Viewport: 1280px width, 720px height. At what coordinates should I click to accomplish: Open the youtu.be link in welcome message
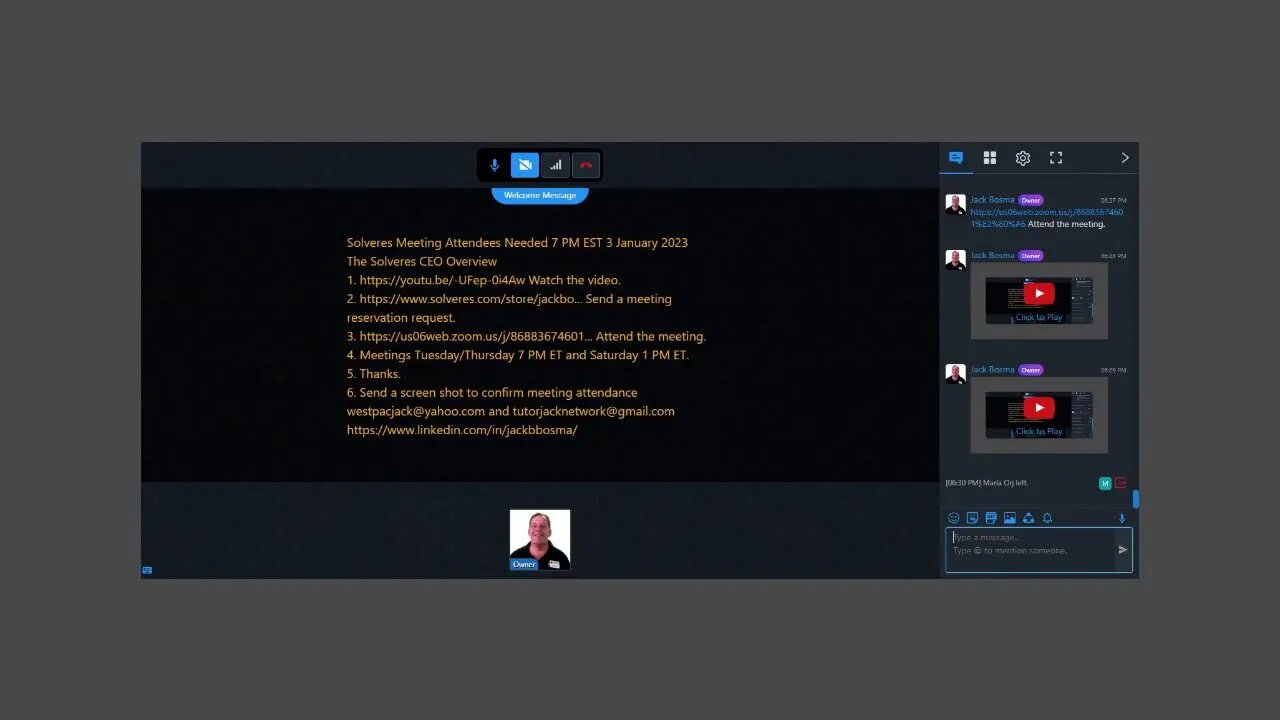(x=442, y=280)
